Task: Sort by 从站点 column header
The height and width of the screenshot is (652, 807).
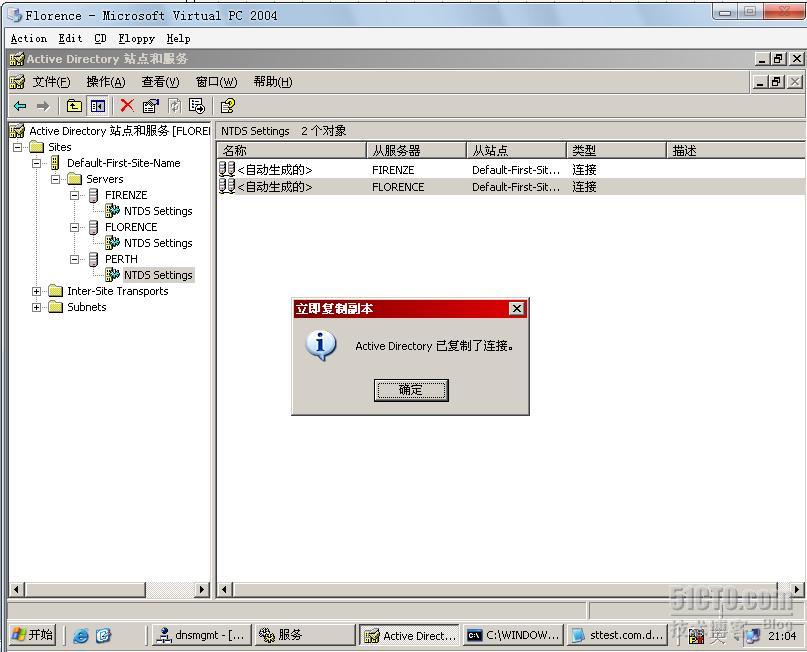Action: click(516, 150)
